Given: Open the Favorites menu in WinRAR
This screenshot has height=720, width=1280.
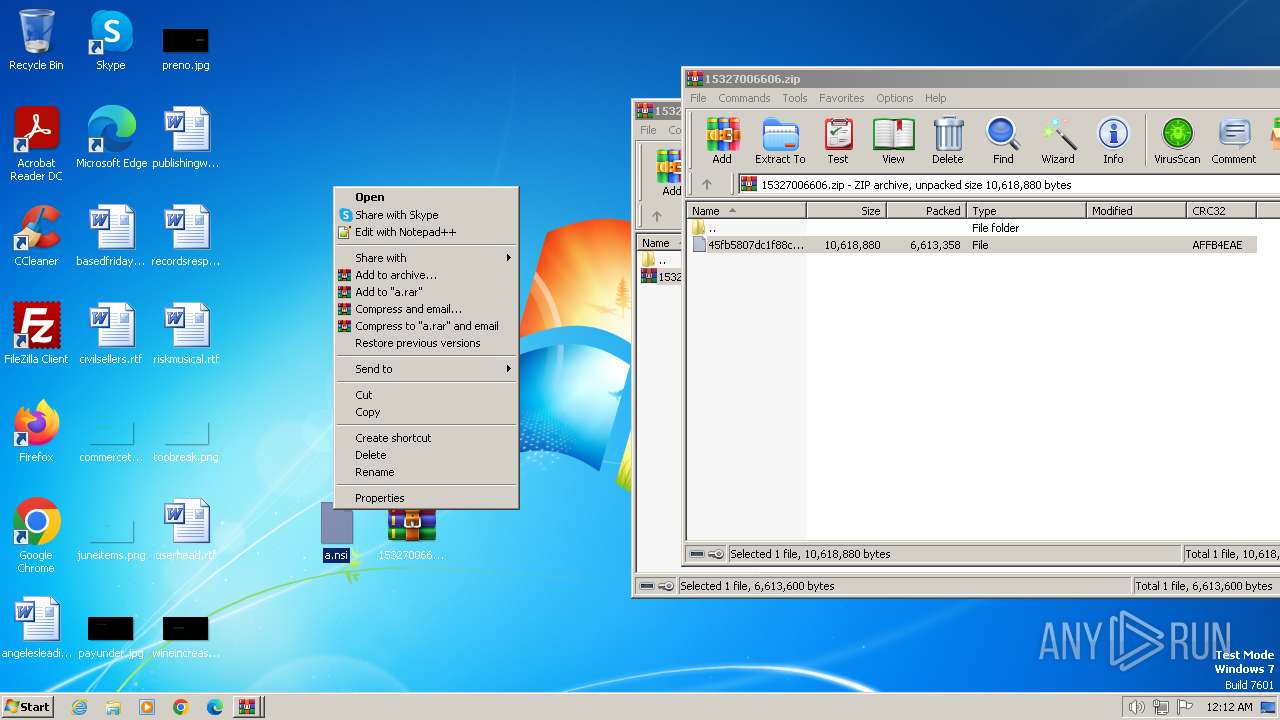Looking at the screenshot, I should pyautogui.click(x=842, y=98).
